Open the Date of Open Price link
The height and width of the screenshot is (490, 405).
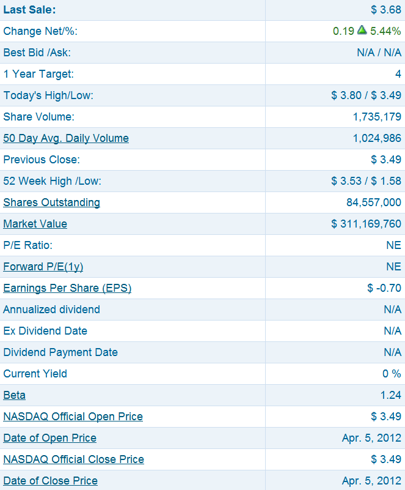50,438
